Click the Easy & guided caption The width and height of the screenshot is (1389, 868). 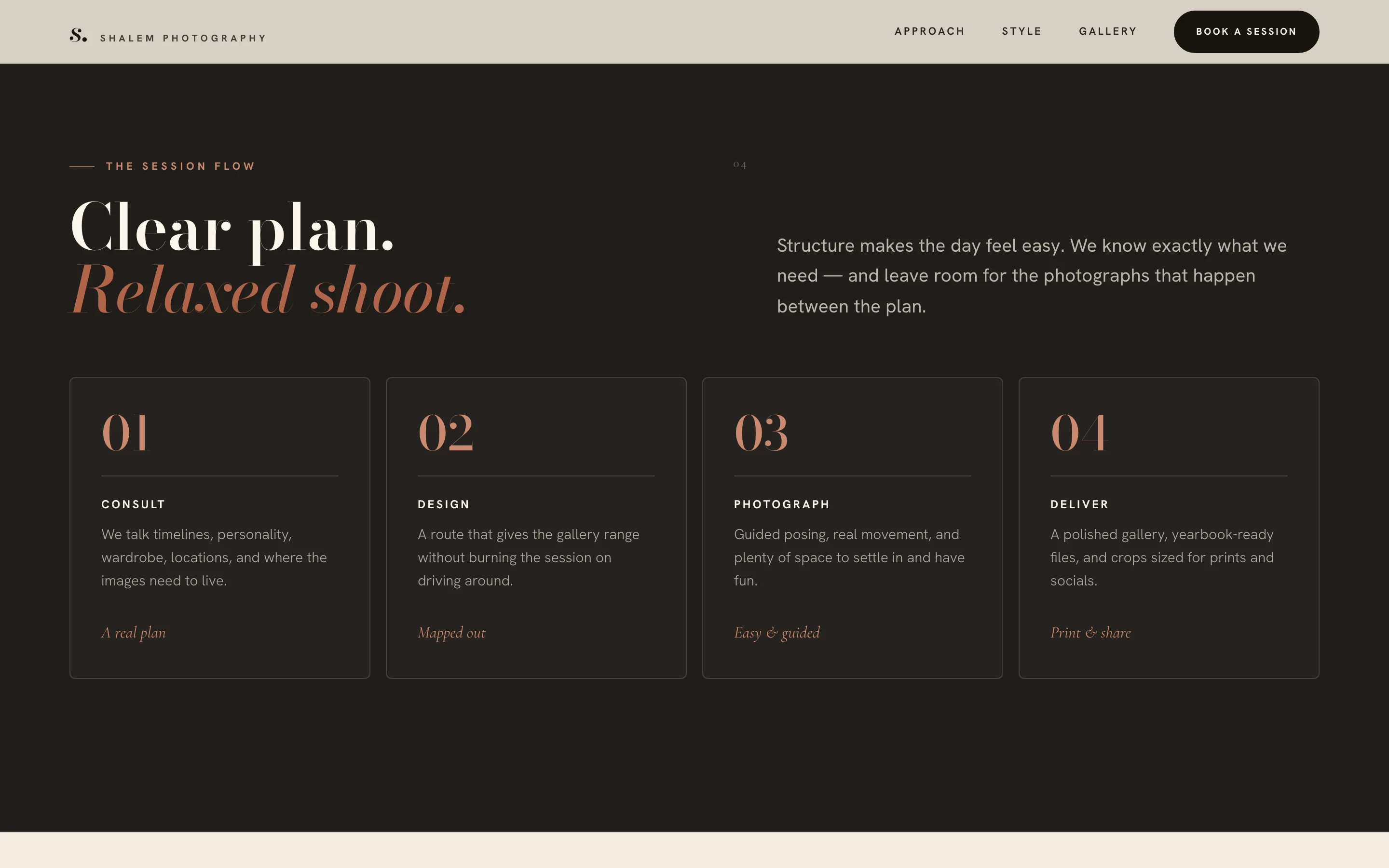coord(777,633)
